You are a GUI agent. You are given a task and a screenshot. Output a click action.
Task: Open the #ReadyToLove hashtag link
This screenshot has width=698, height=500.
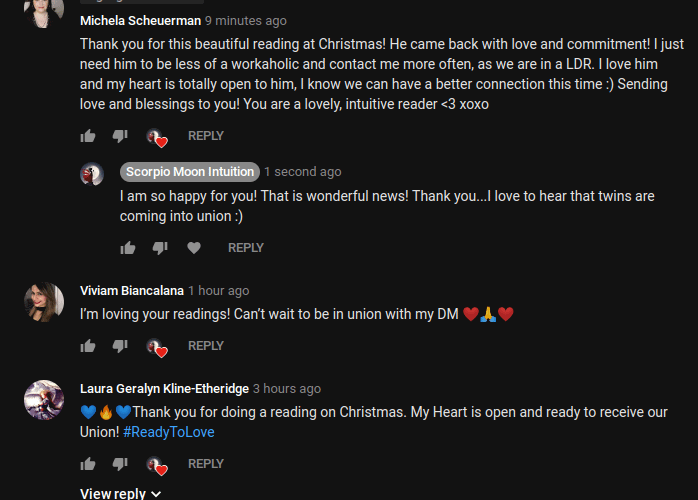pyautogui.click(x=169, y=432)
